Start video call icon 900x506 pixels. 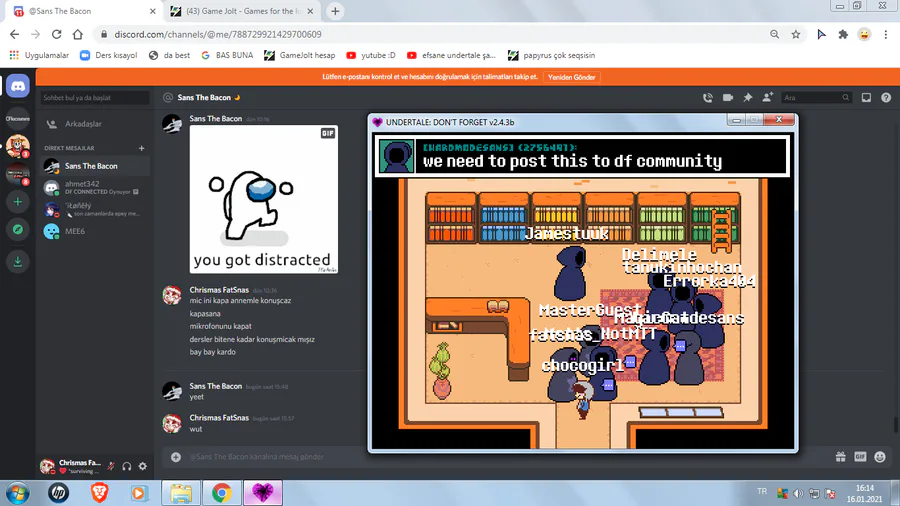[x=728, y=98]
